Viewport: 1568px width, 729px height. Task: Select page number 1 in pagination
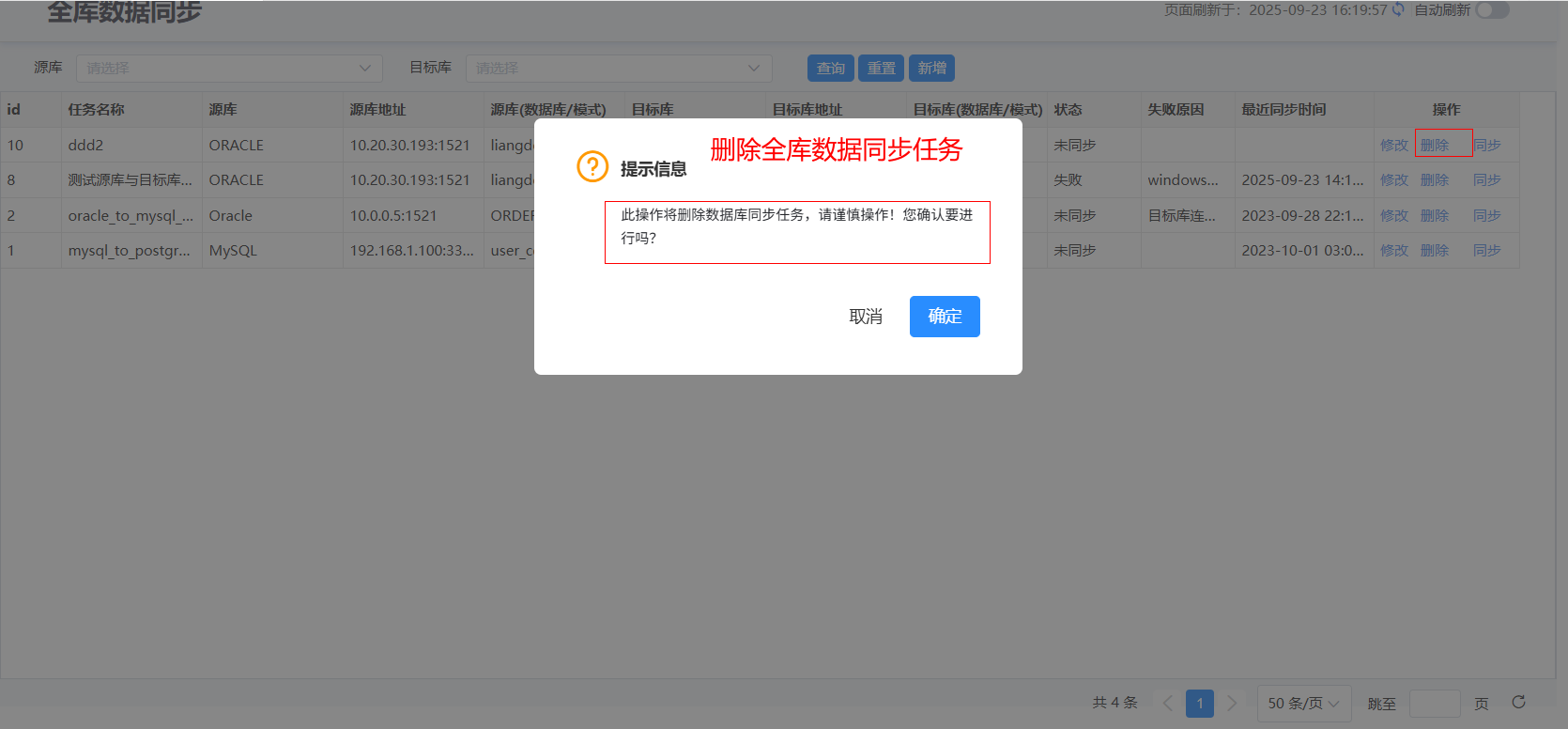click(x=1199, y=703)
